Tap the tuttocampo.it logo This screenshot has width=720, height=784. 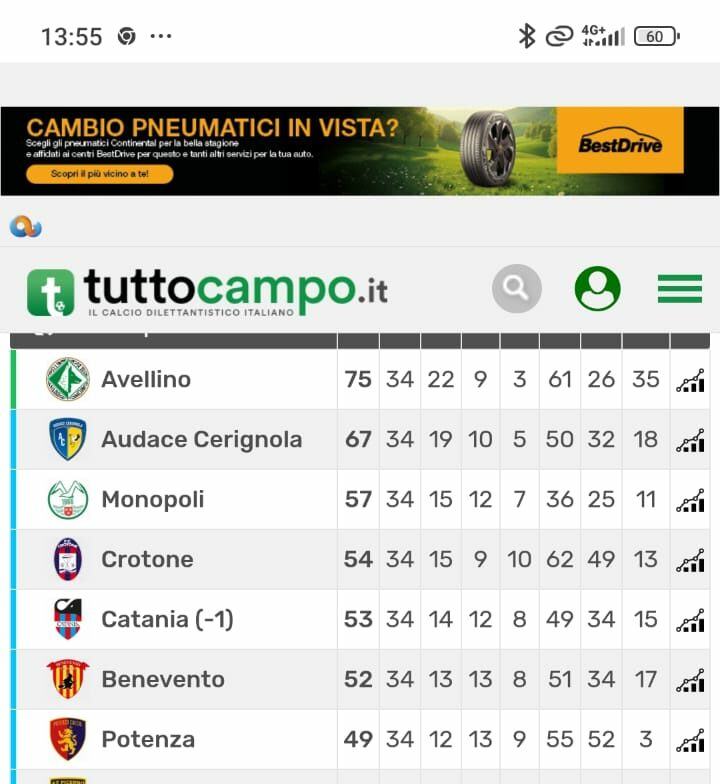(207, 292)
